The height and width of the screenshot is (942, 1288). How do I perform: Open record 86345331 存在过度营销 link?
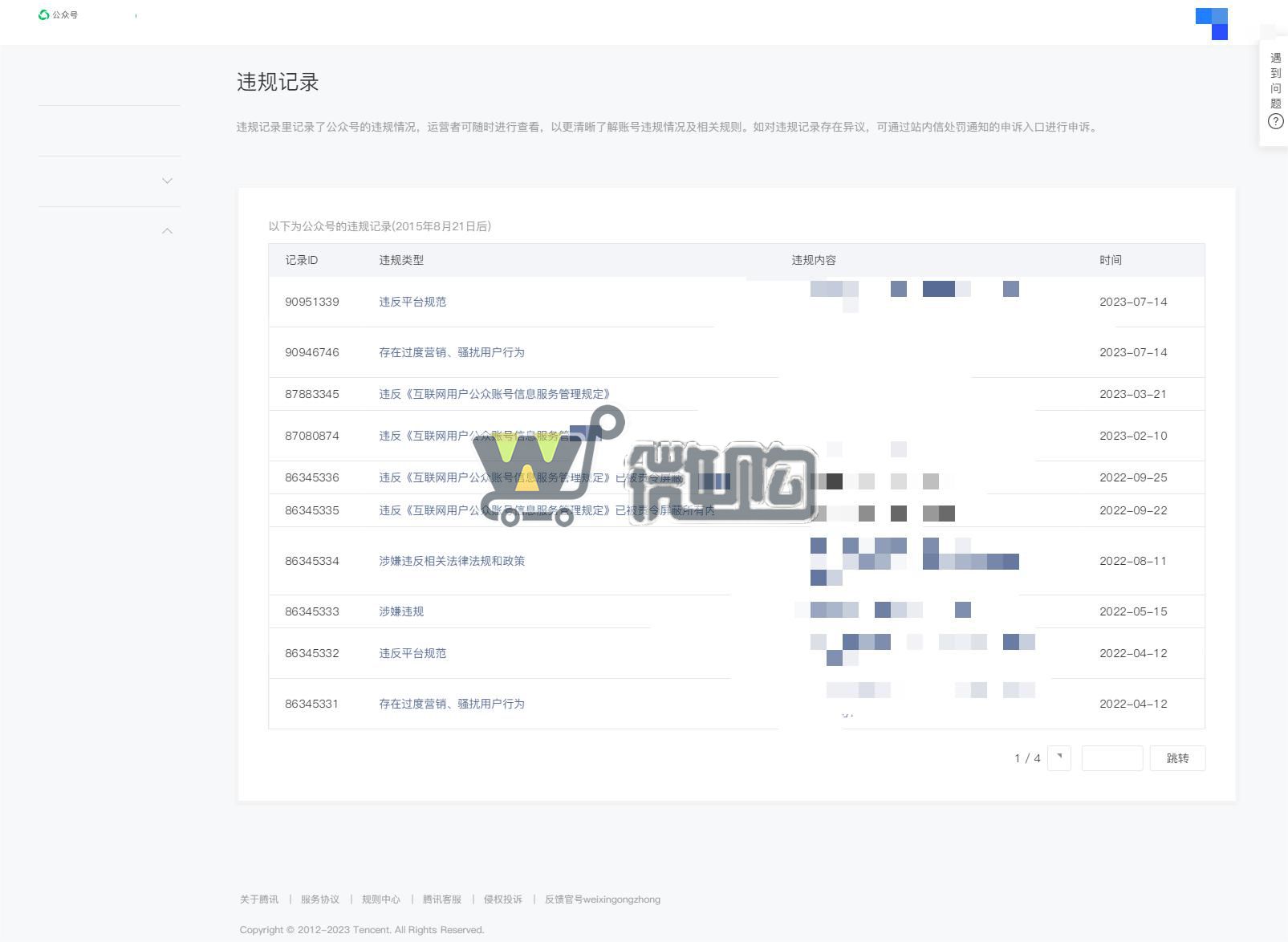[451, 704]
